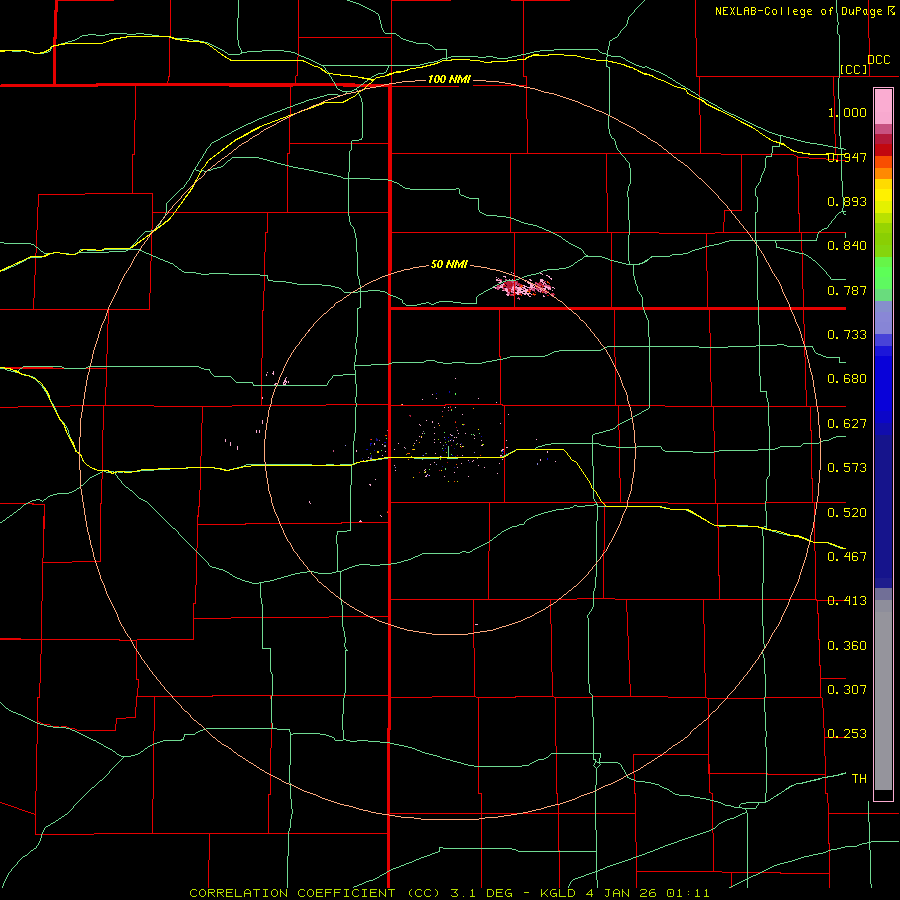Click the 50 NMI range ring label
Image resolution: width=900 pixels, height=900 pixels.
click(x=449, y=265)
